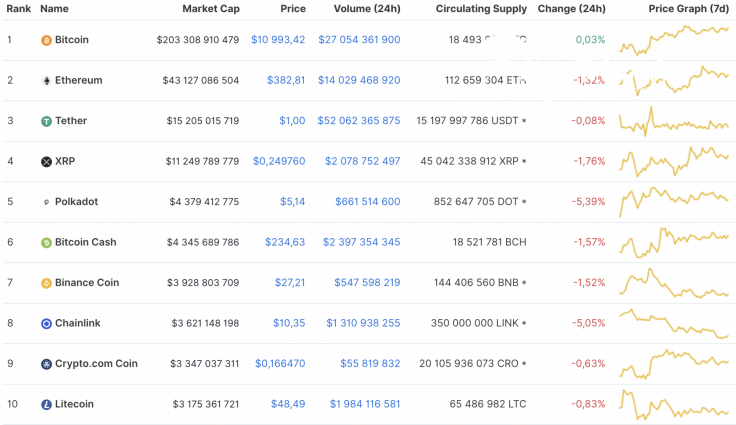Viewport: 736px width, 425px height.
Task: Click Tether volume $52 062 365 875
Action: (359, 121)
